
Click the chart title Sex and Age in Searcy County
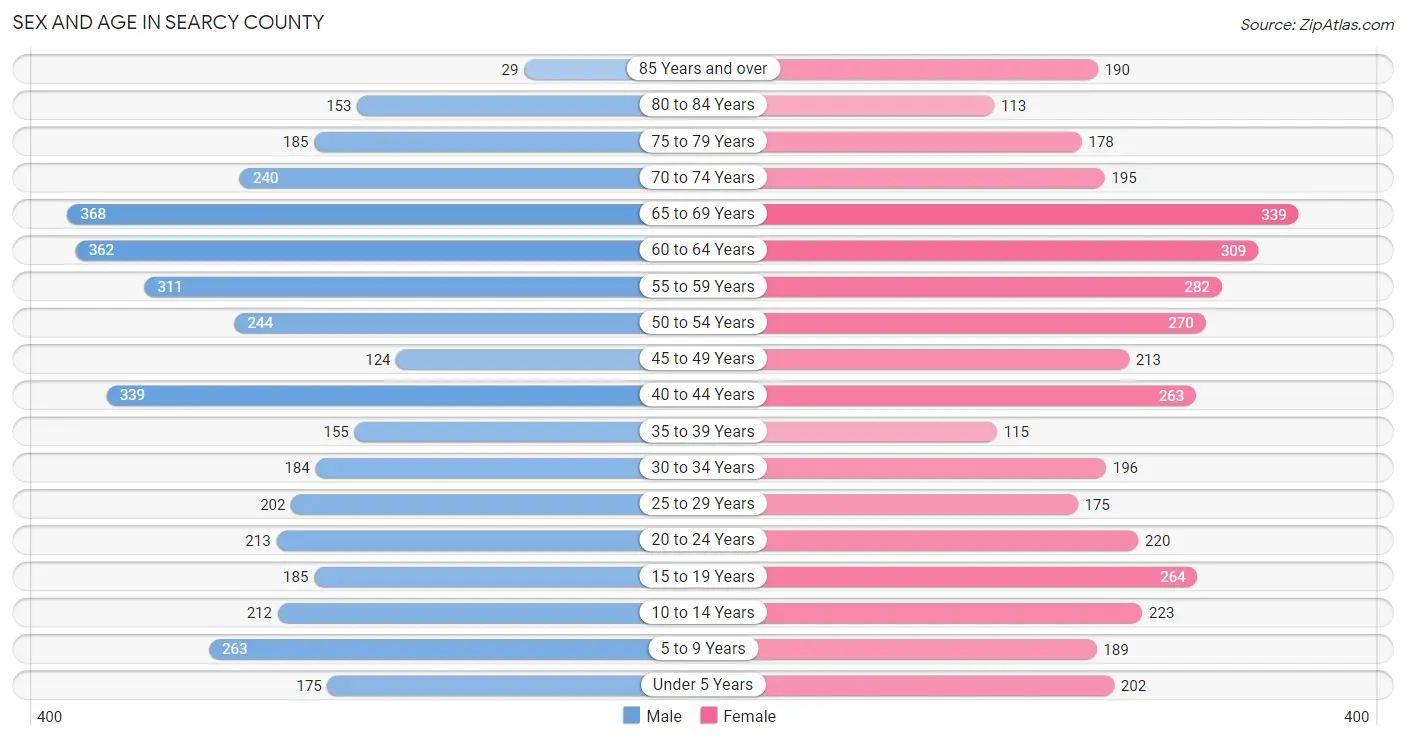point(168,22)
